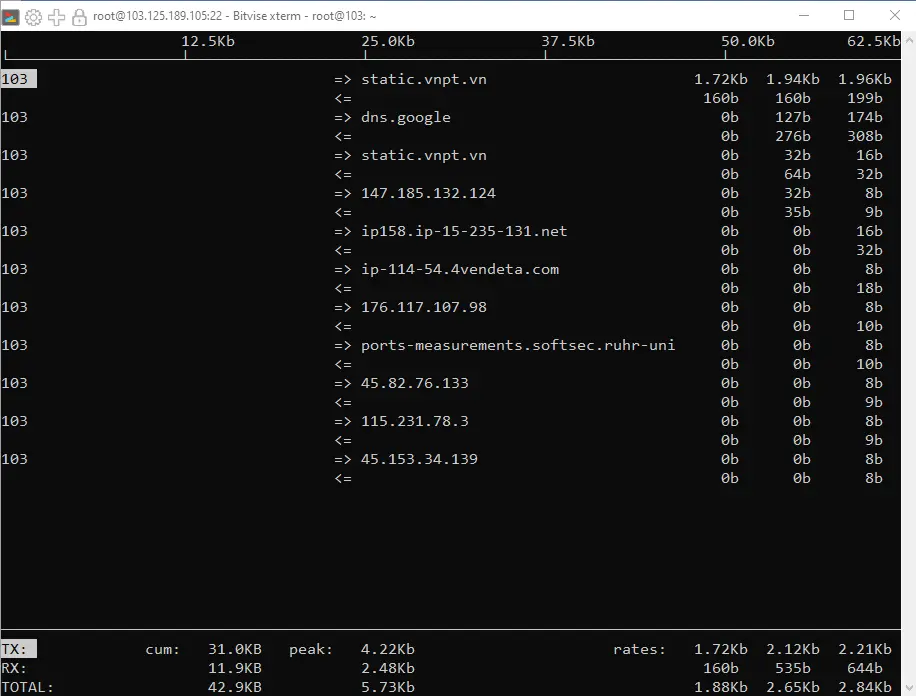Click the 5.73Kb peak total value
The width and height of the screenshot is (916, 696).
click(387, 687)
